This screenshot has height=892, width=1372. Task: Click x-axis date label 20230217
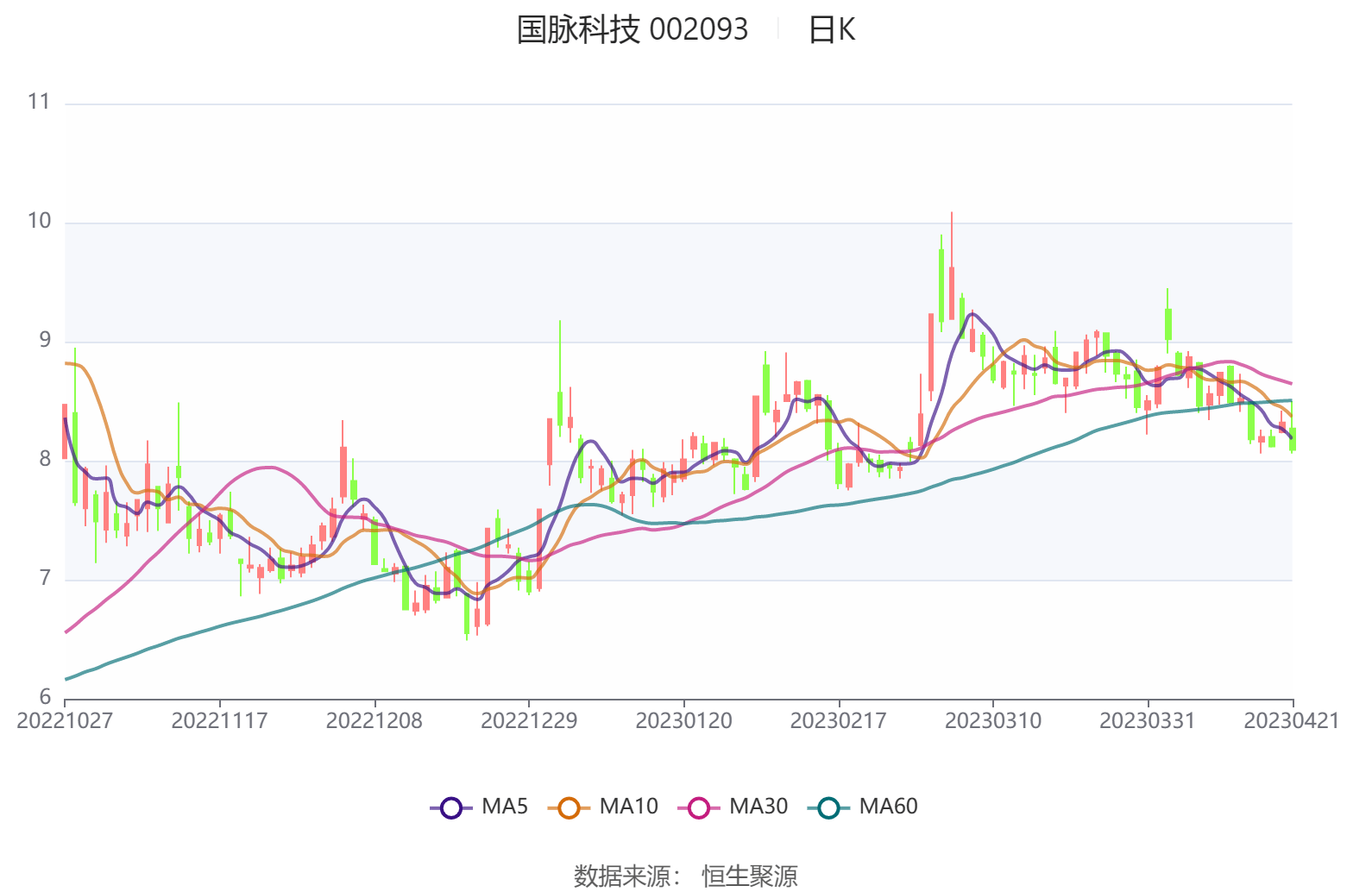pos(838,720)
